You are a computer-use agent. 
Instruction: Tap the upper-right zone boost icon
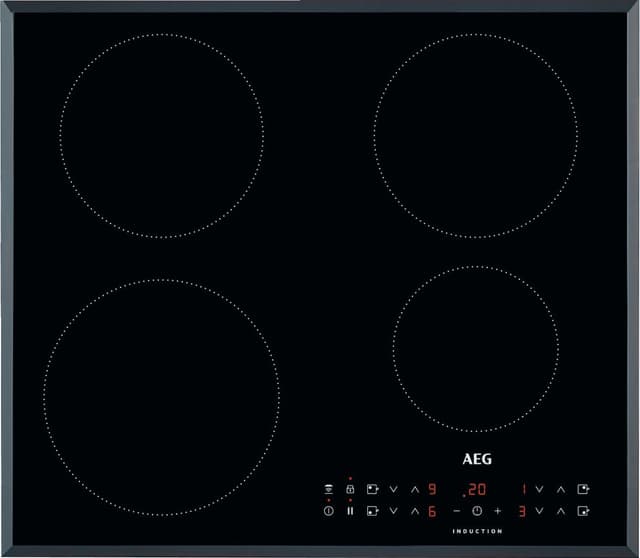click(584, 489)
